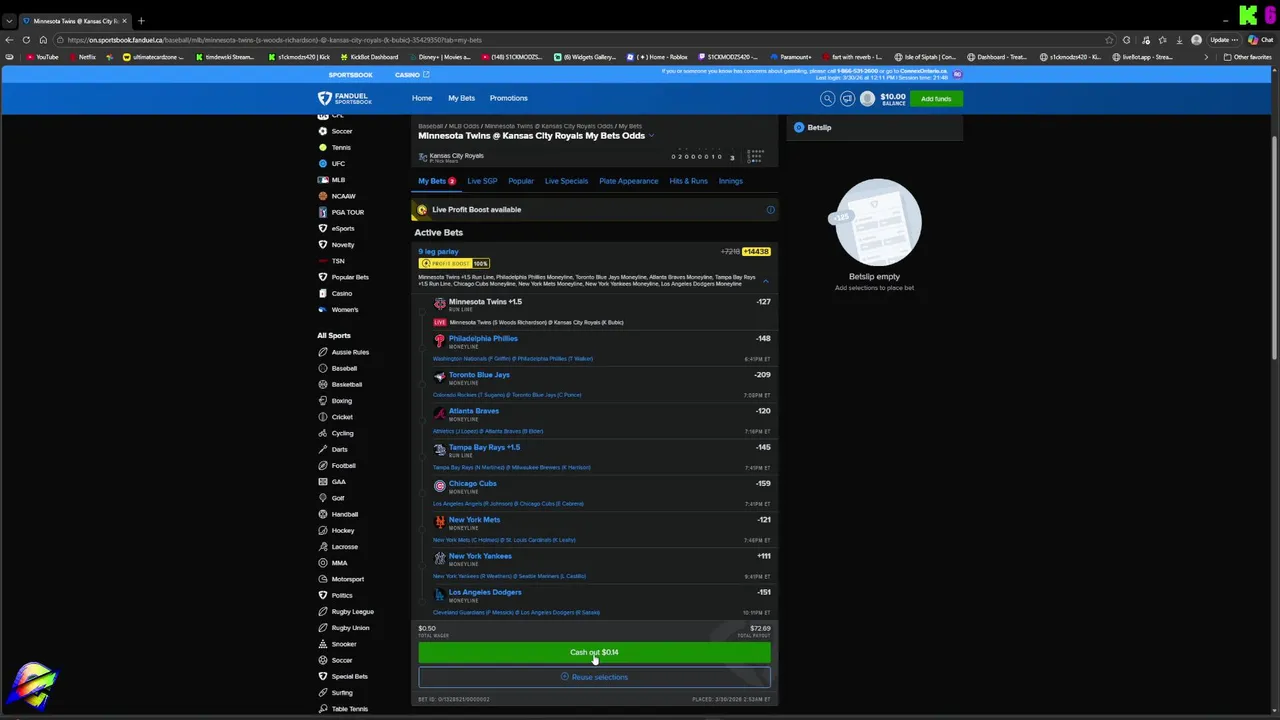
Task: Open Basketball in All Sports list
Action: click(x=347, y=384)
